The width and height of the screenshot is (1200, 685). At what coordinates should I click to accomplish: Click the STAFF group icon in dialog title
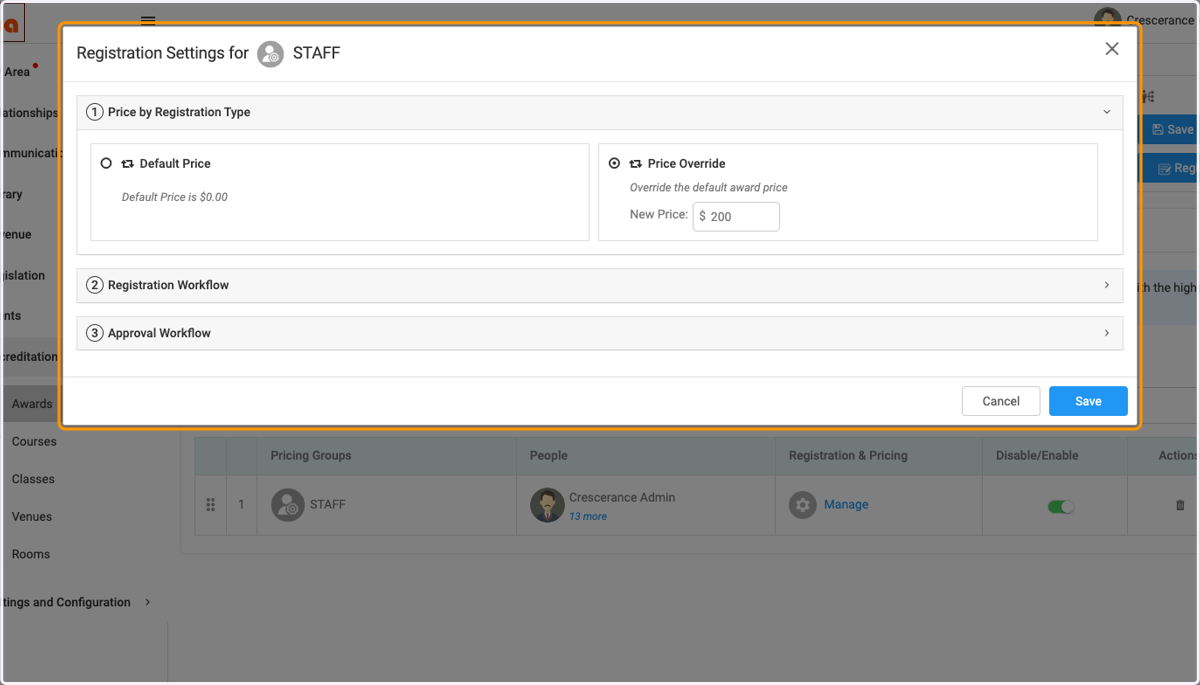click(270, 54)
